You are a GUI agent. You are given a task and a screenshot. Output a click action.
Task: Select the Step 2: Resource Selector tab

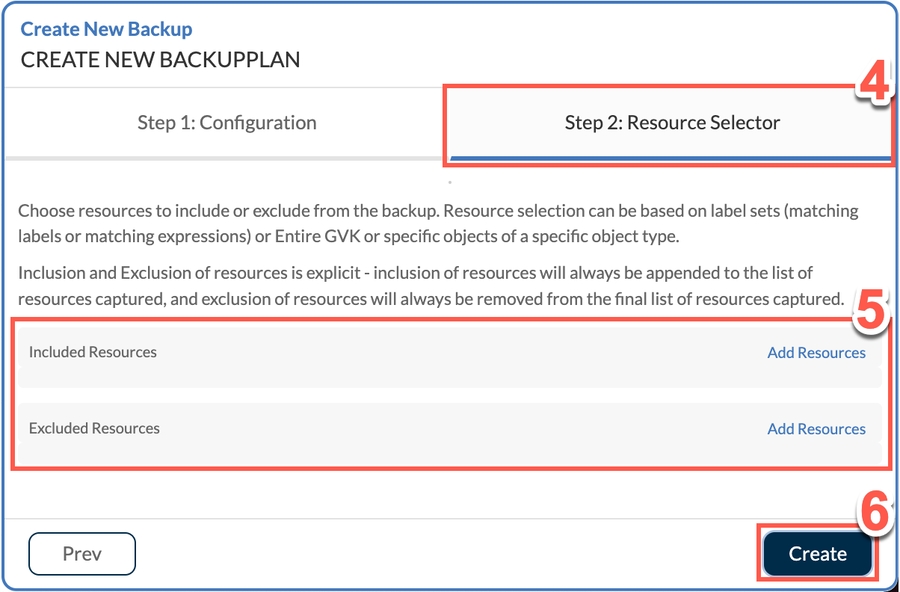pos(672,123)
